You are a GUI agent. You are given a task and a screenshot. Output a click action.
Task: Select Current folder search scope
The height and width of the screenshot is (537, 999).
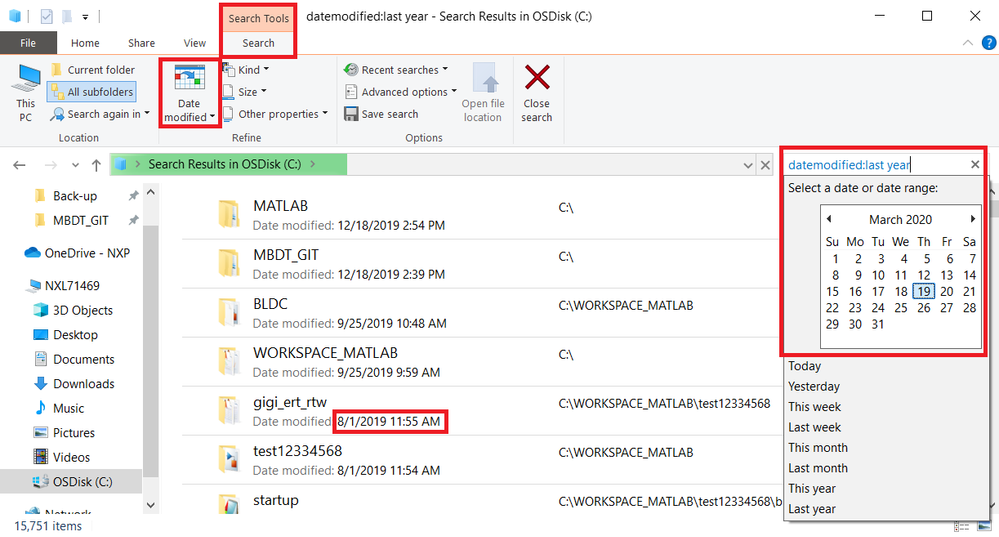pyautogui.click(x=93, y=70)
